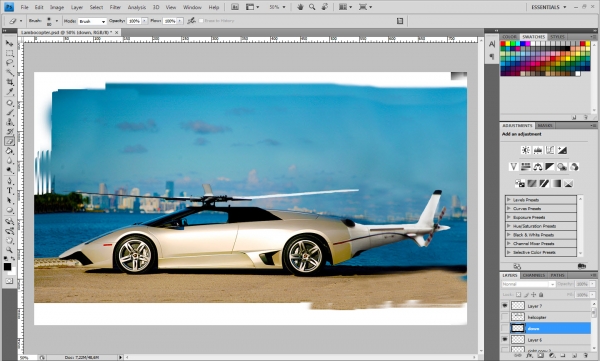Select the Hand tool in toolbox
Image resolution: width=600 pixels, height=361 pixels.
click(x=9, y=240)
